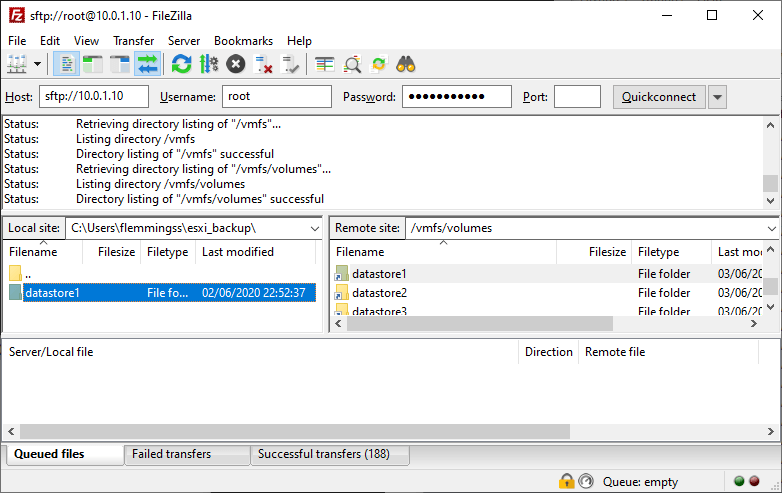Search for files with binoculars icon
This screenshot has width=782, height=493.
click(406, 64)
